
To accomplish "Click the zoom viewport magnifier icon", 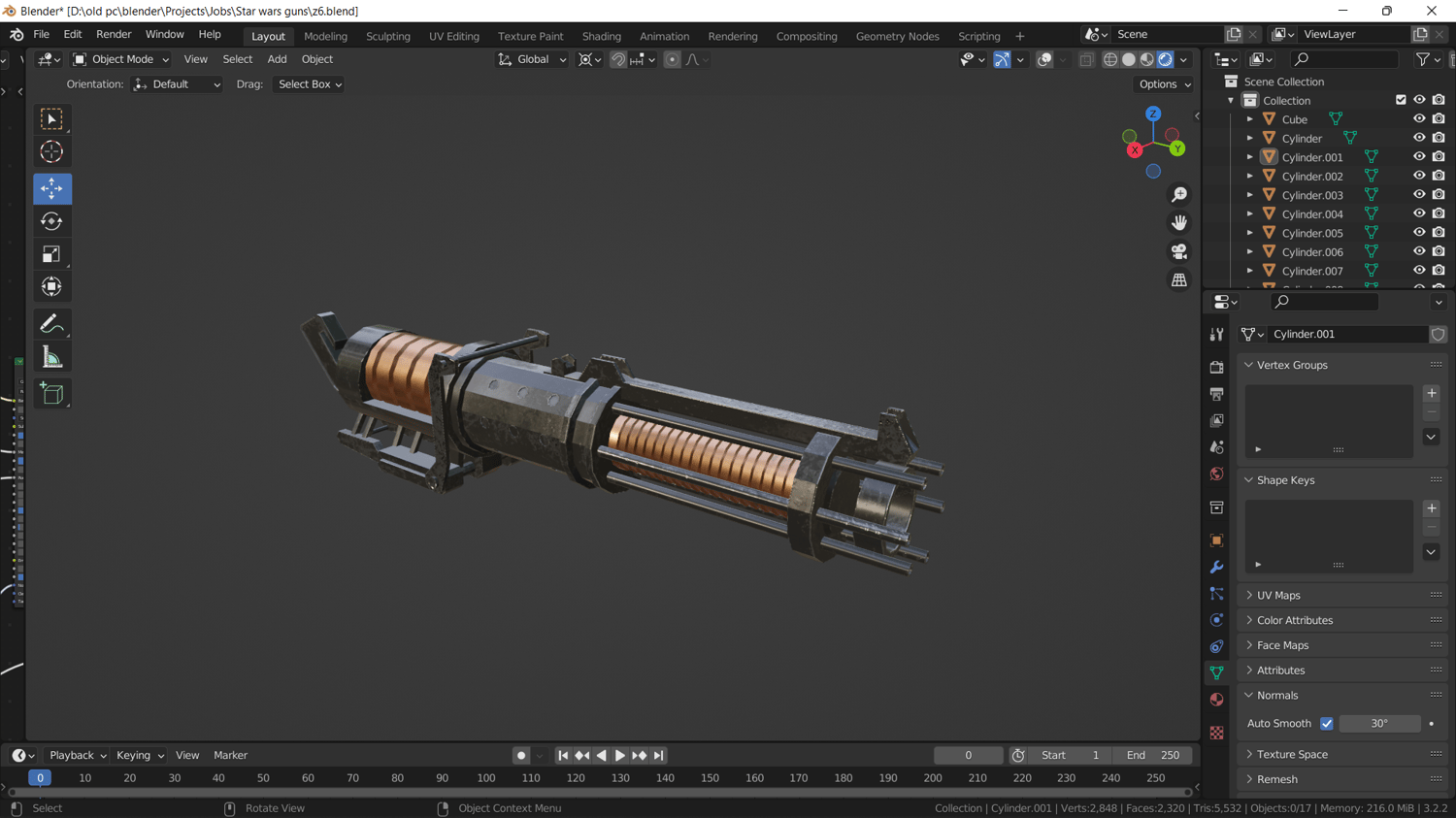I will click(x=1179, y=195).
